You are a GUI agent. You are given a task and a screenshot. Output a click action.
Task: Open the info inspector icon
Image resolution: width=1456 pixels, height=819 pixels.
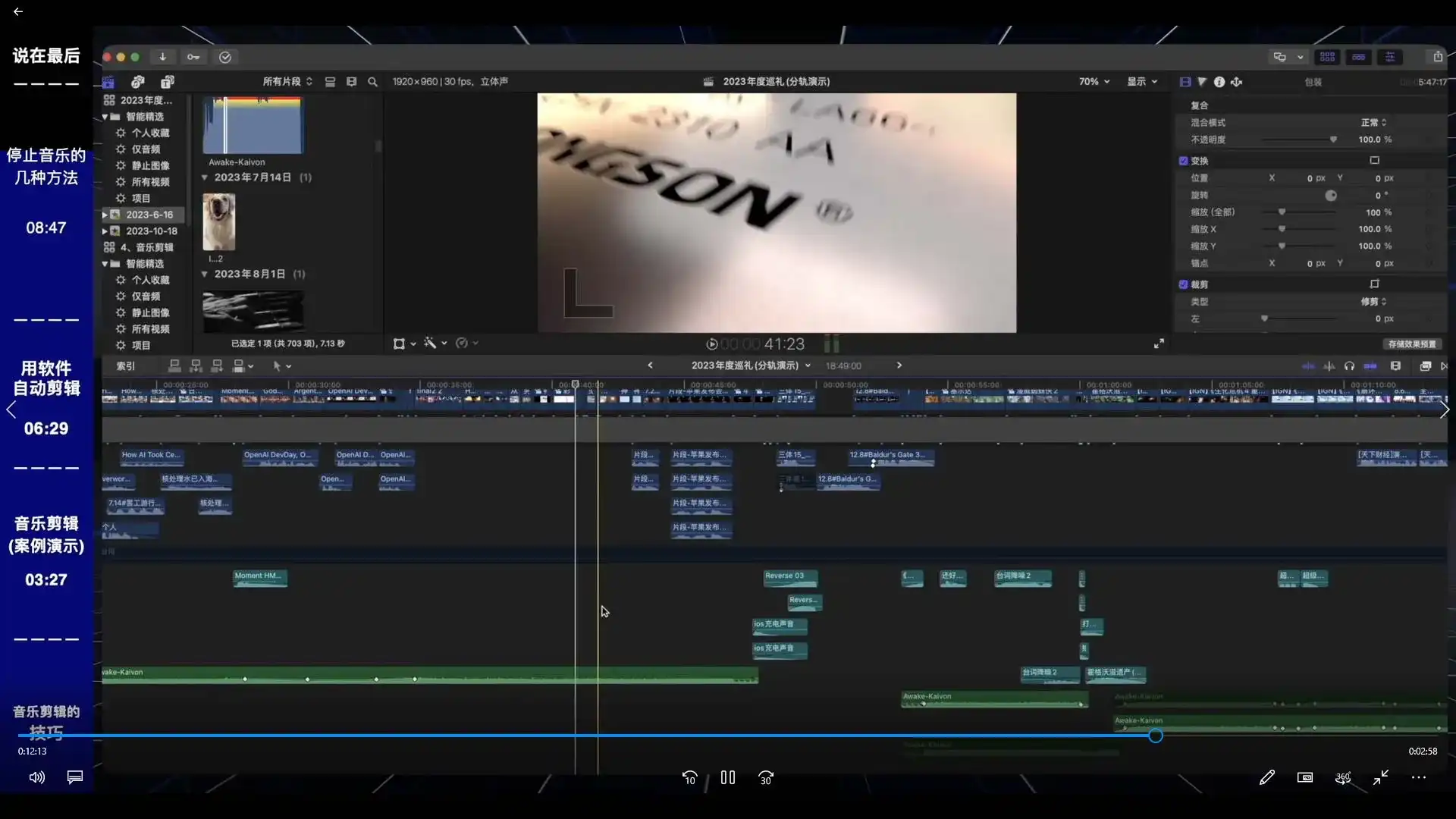1219,82
